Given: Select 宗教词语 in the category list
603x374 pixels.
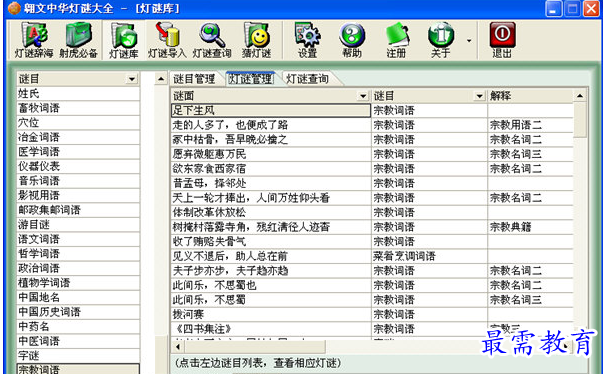Looking at the screenshot, I should pos(78,369).
